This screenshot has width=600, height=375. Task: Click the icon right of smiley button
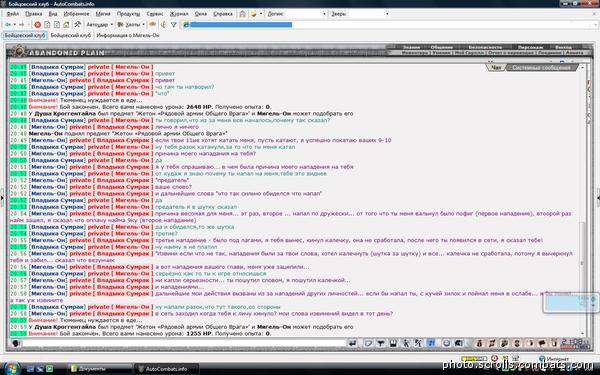point(458,343)
